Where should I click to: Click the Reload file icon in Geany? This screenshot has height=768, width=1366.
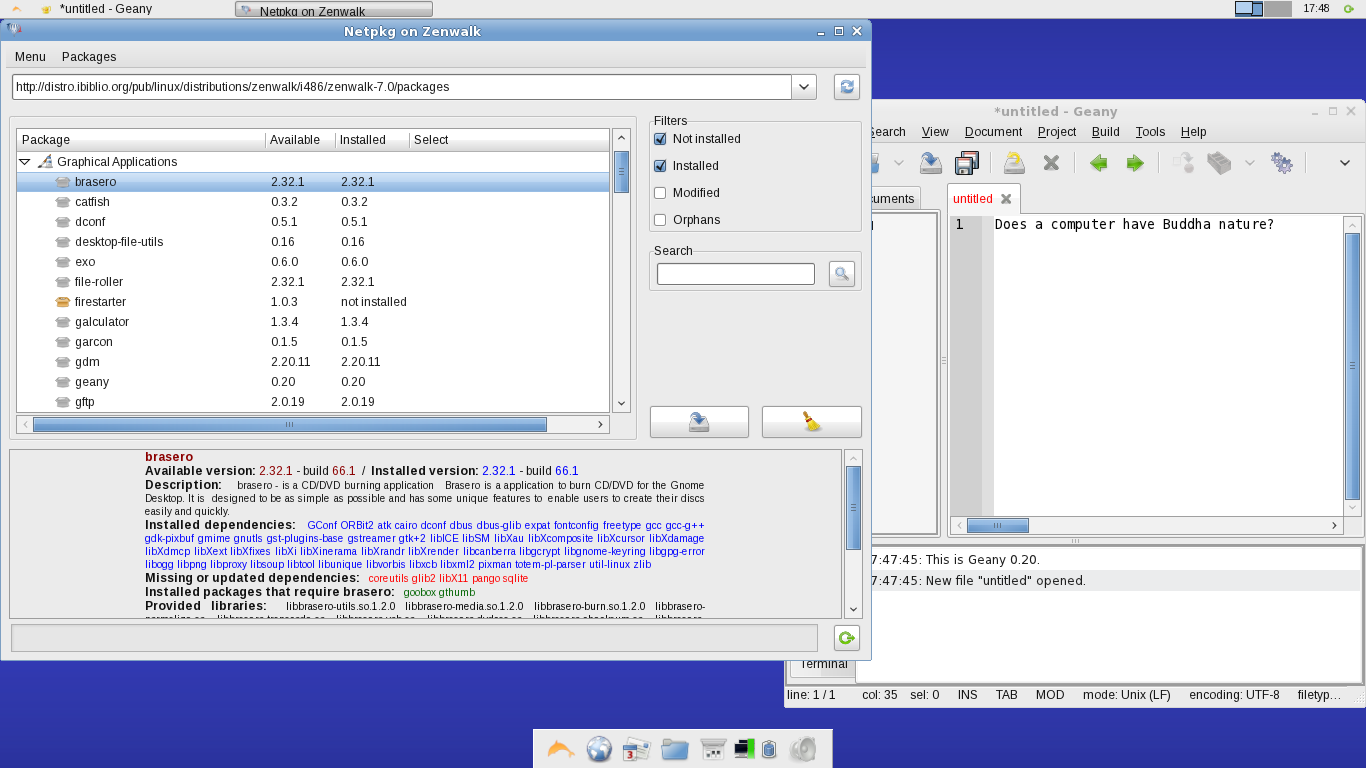click(1014, 163)
